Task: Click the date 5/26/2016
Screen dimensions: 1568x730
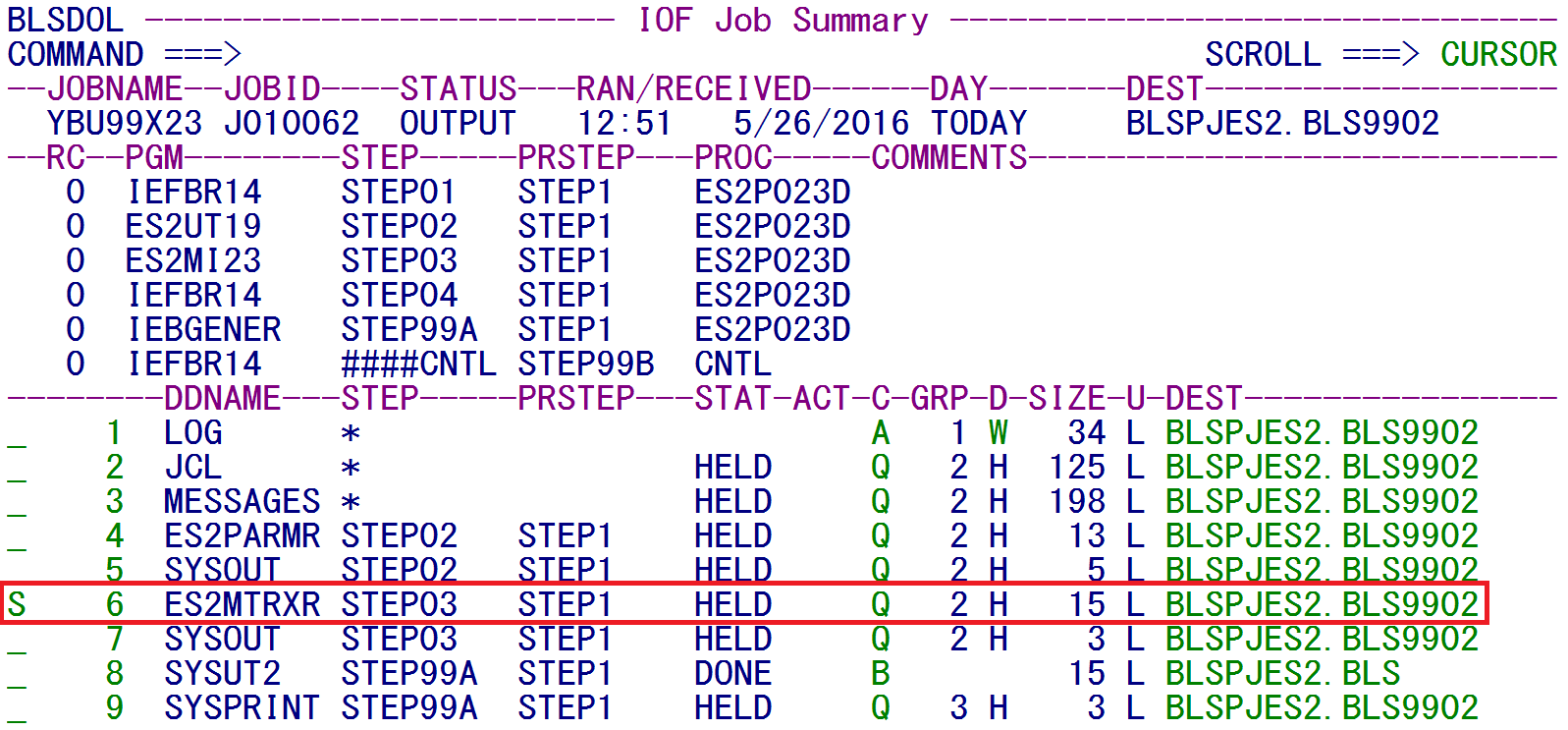Action: (x=821, y=124)
